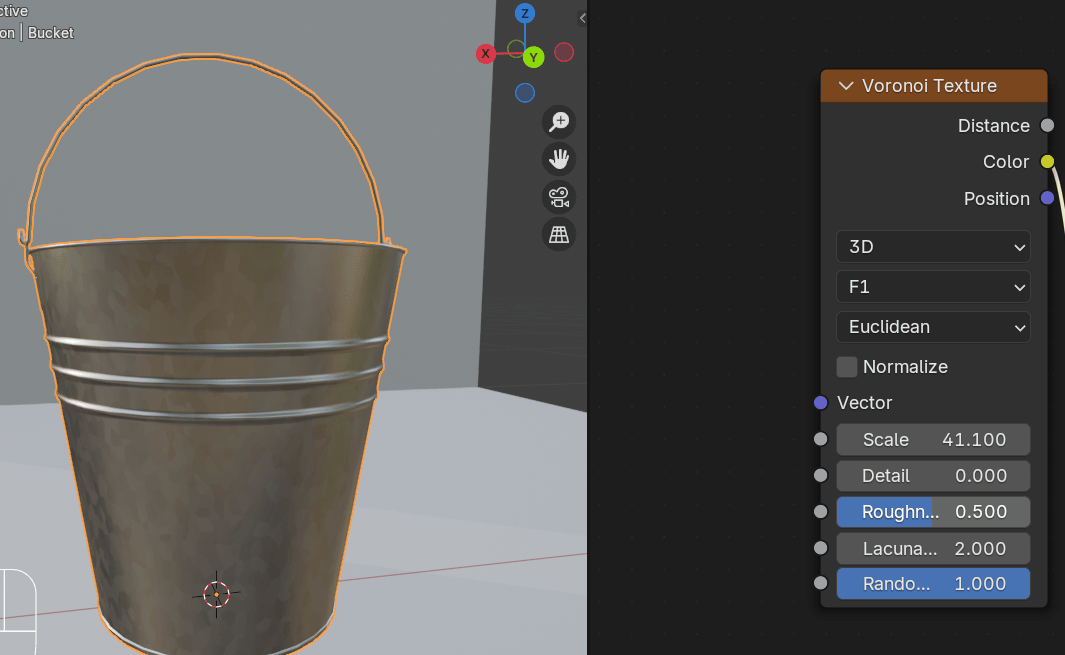The height and width of the screenshot is (655, 1065).
Task: Click the pan hand viewport icon
Action: (559, 159)
